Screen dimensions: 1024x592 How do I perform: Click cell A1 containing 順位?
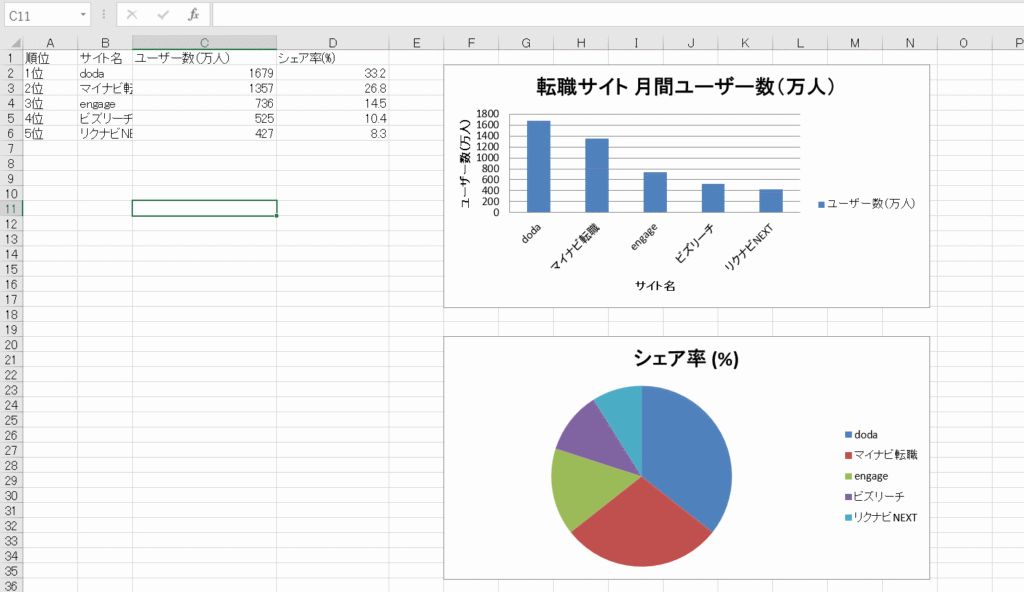coord(50,58)
